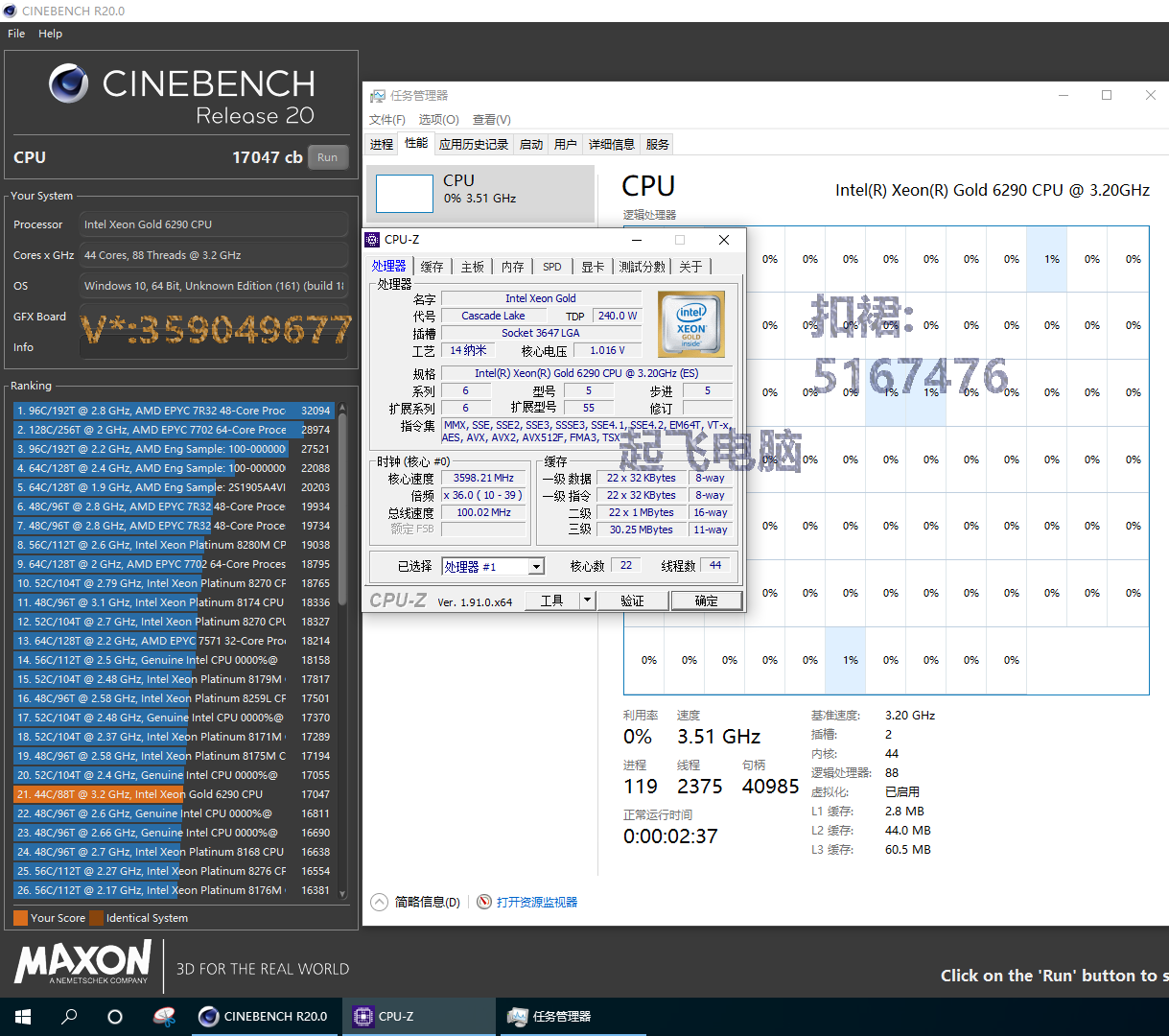
Task: Click CPU-Z title bar icon
Action: 373,240
